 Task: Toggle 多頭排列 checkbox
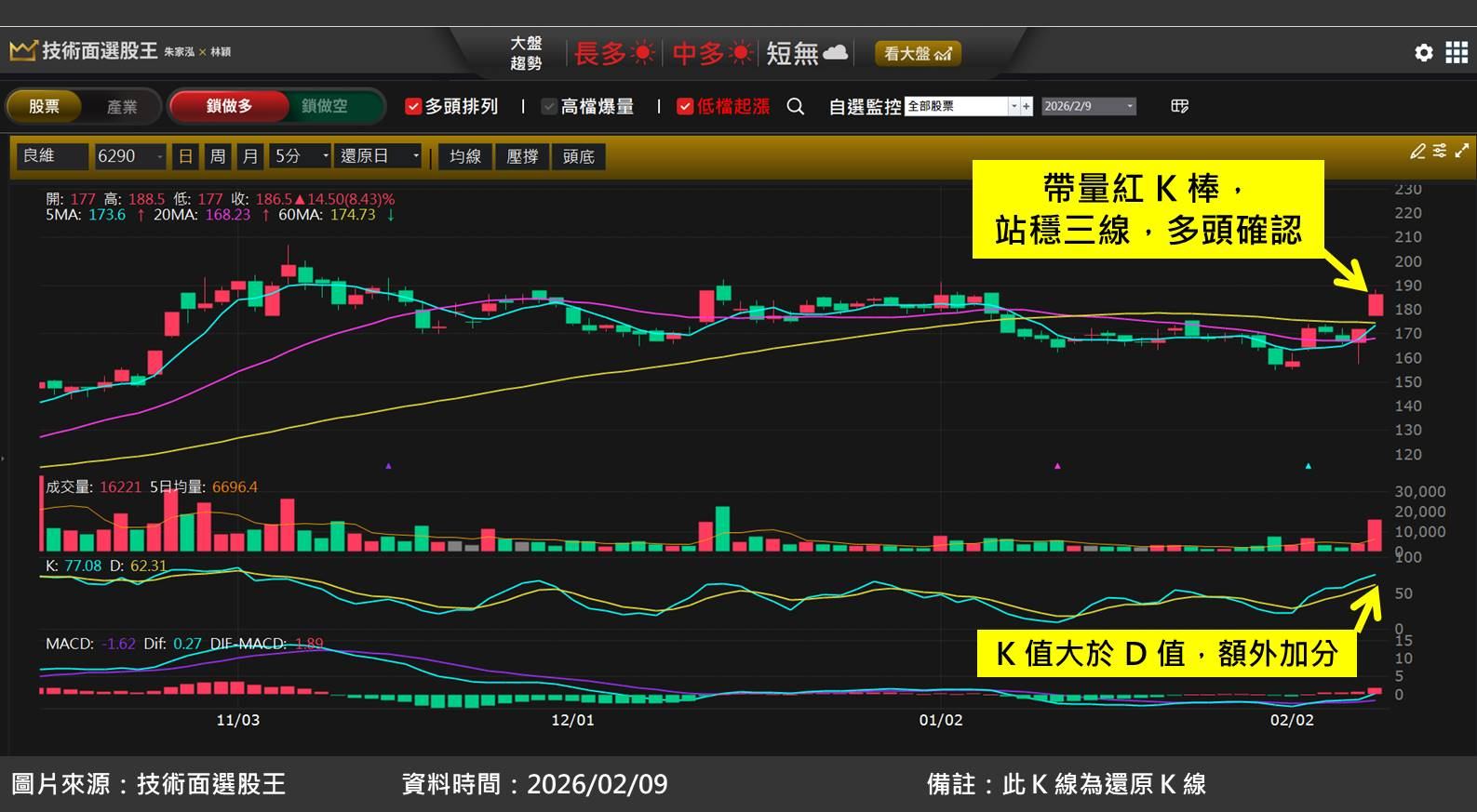[x=413, y=106]
